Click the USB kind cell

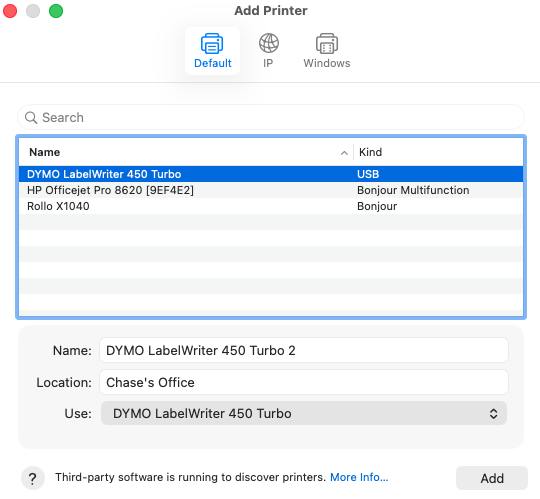368,174
